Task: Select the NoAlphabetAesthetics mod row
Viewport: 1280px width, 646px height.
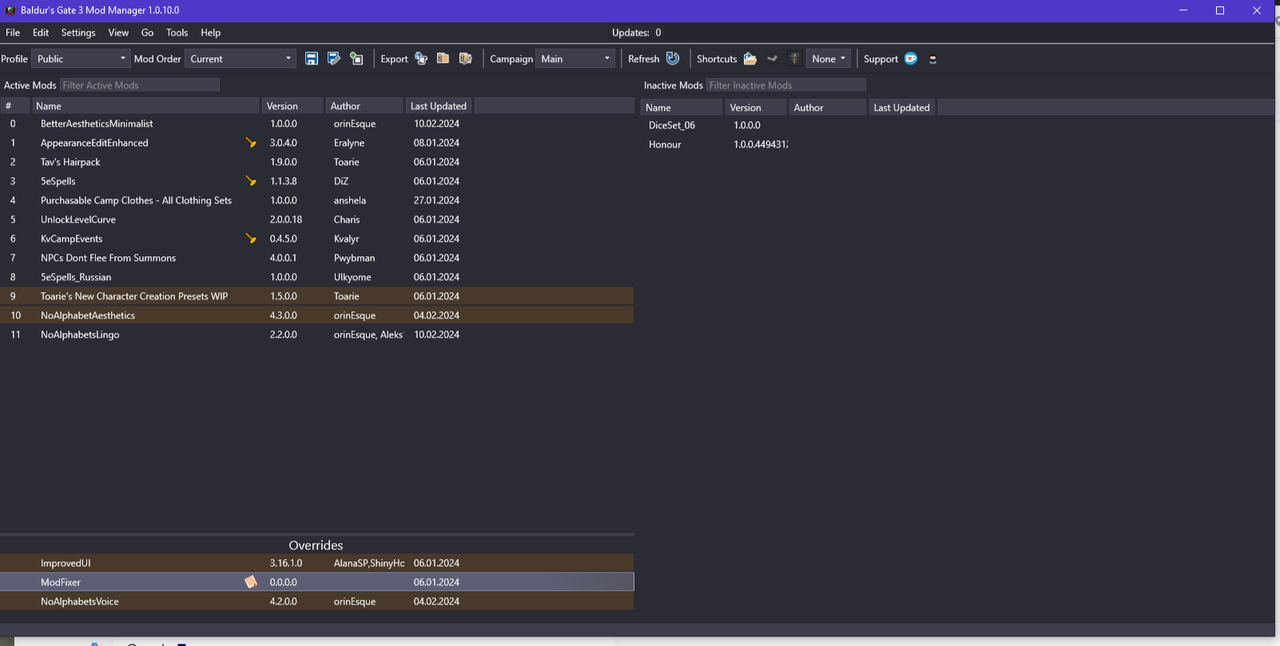Action: click(317, 315)
